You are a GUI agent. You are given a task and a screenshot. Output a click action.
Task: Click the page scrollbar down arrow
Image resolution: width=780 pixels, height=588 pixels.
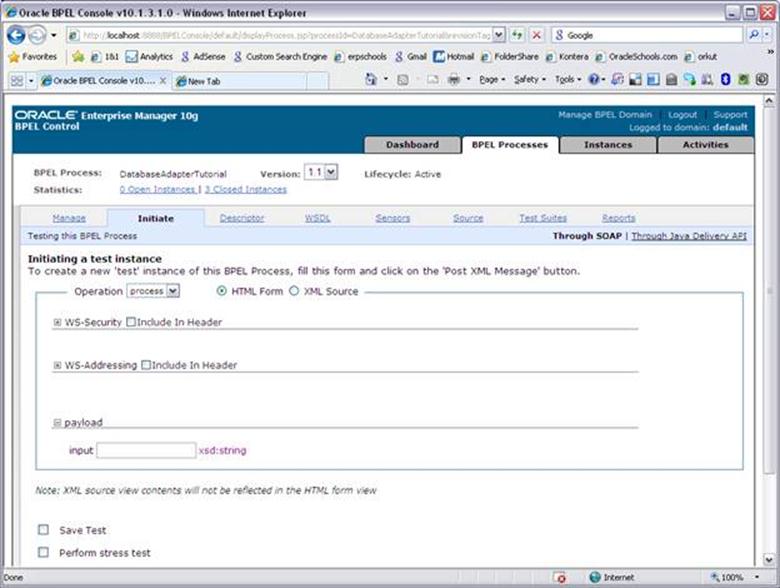[x=769, y=560]
